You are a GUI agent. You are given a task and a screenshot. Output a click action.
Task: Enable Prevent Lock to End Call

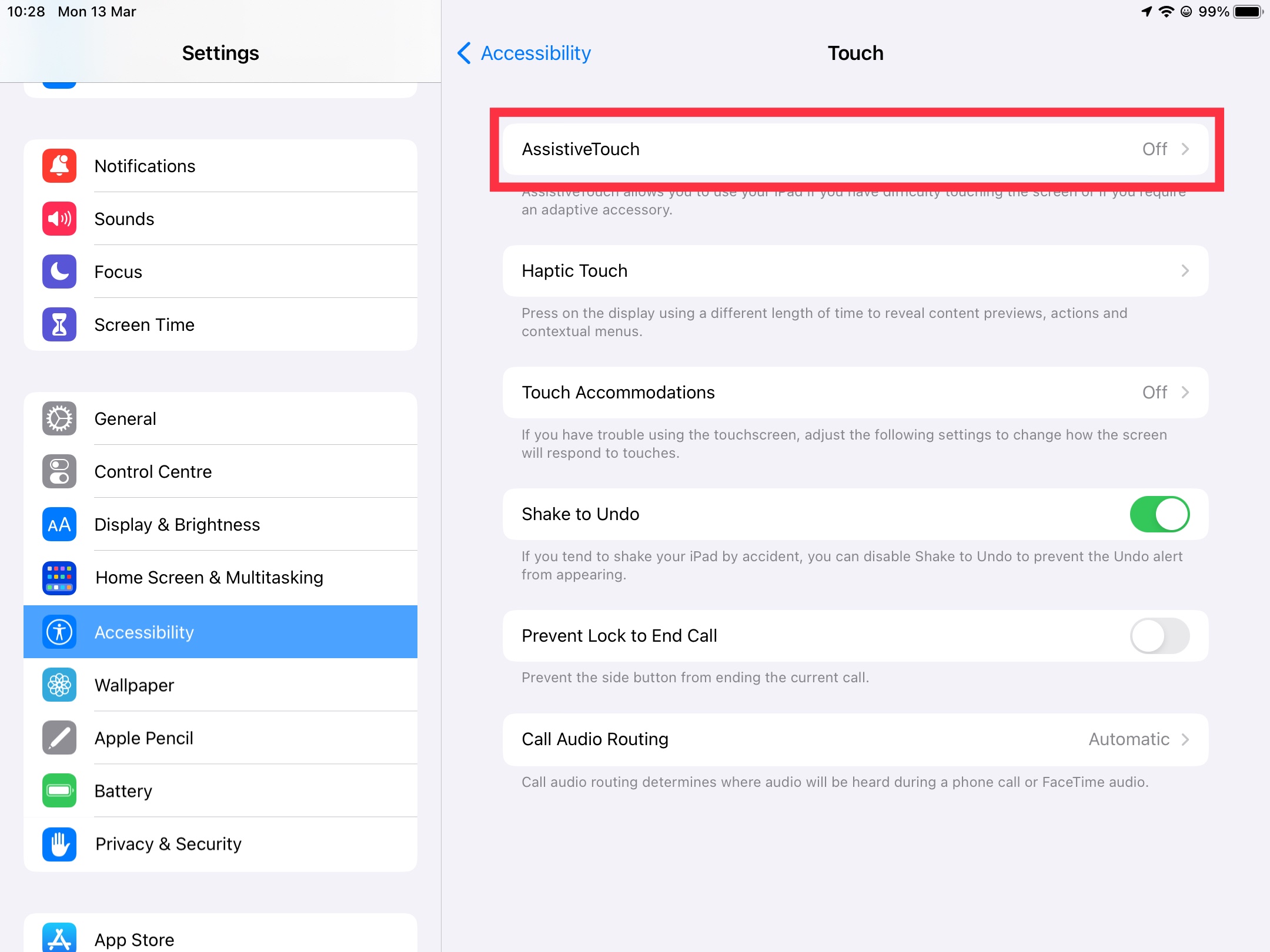coord(1158,636)
